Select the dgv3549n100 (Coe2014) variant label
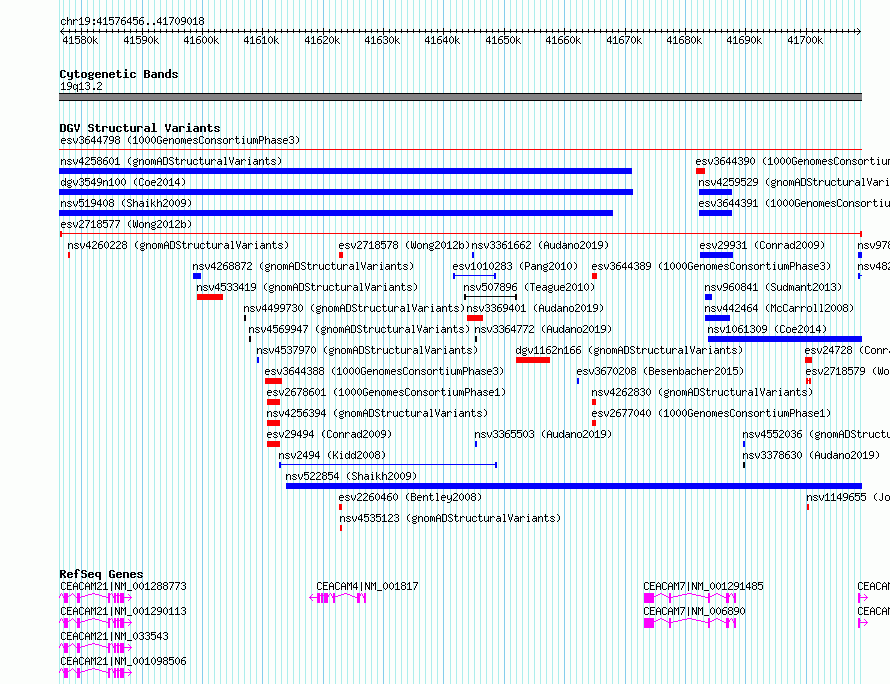 pos(123,182)
